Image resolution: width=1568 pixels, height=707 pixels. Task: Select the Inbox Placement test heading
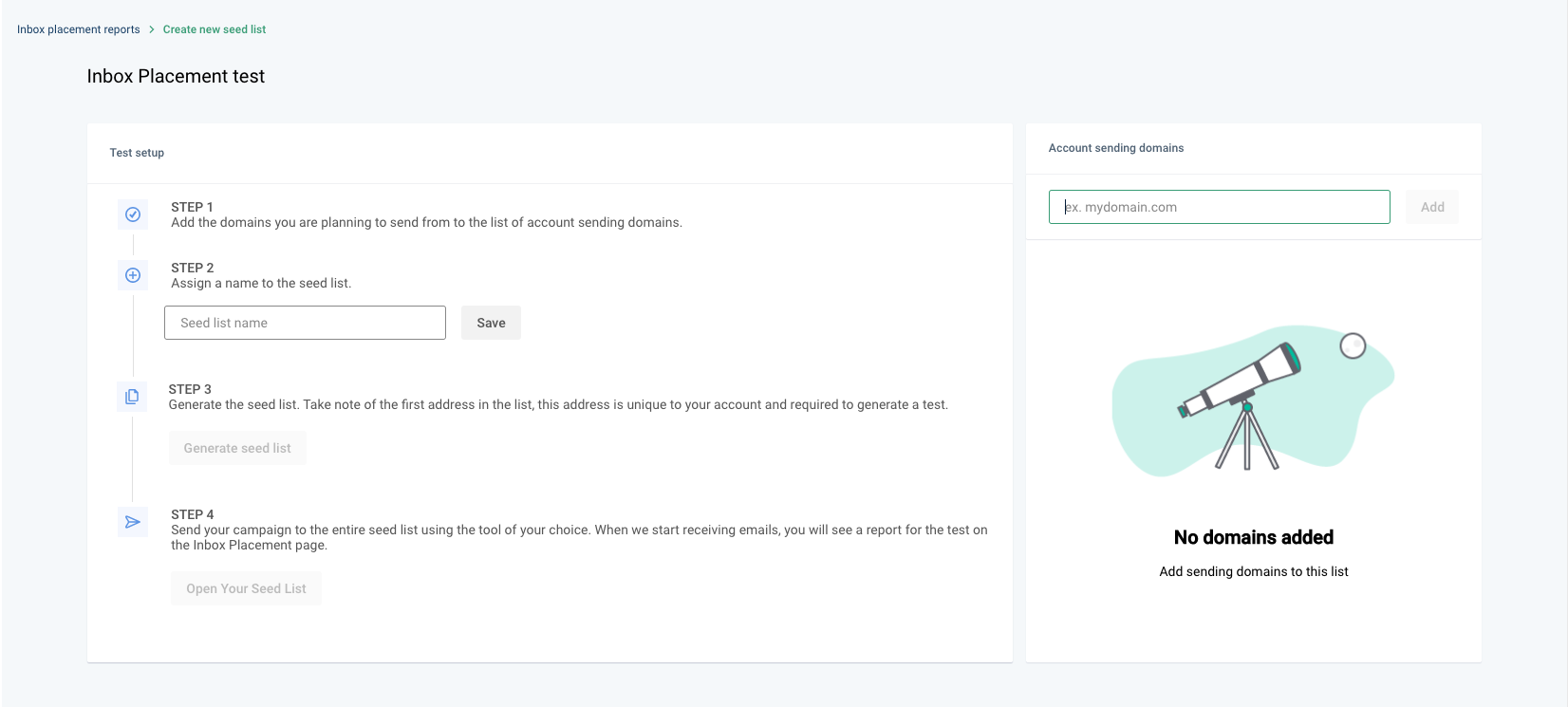pos(176,76)
